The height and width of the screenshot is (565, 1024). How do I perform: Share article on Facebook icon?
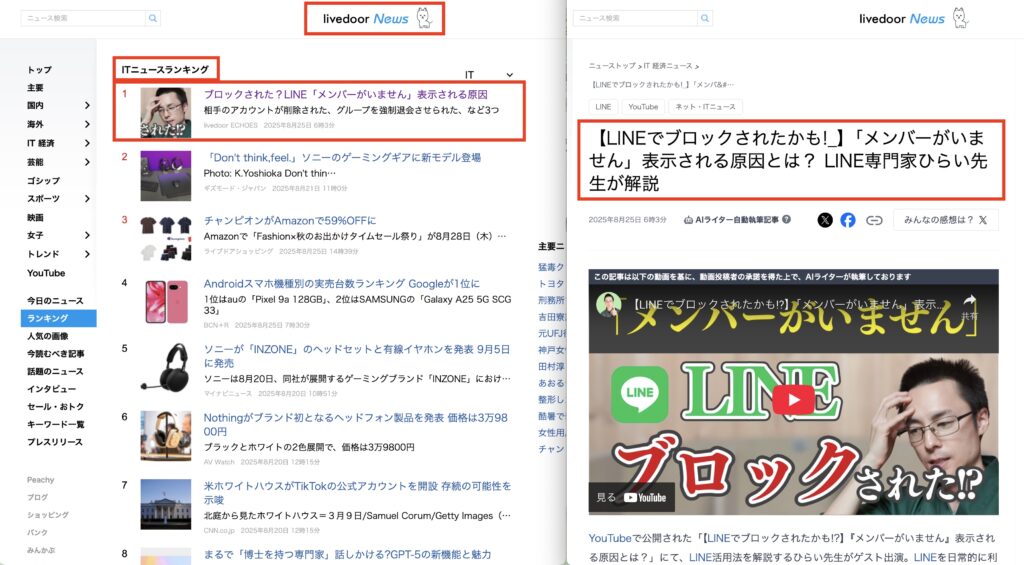[848, 220]
